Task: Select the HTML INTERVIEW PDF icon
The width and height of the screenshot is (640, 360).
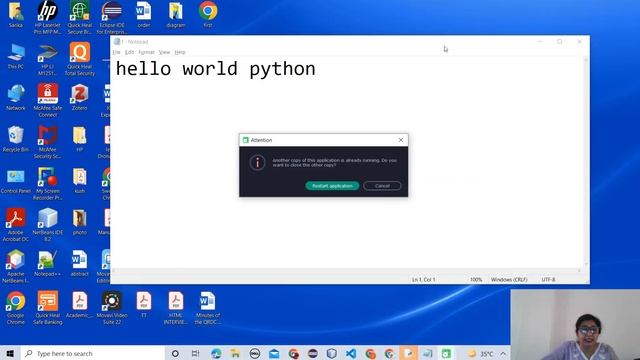Action: click(176, 309)
